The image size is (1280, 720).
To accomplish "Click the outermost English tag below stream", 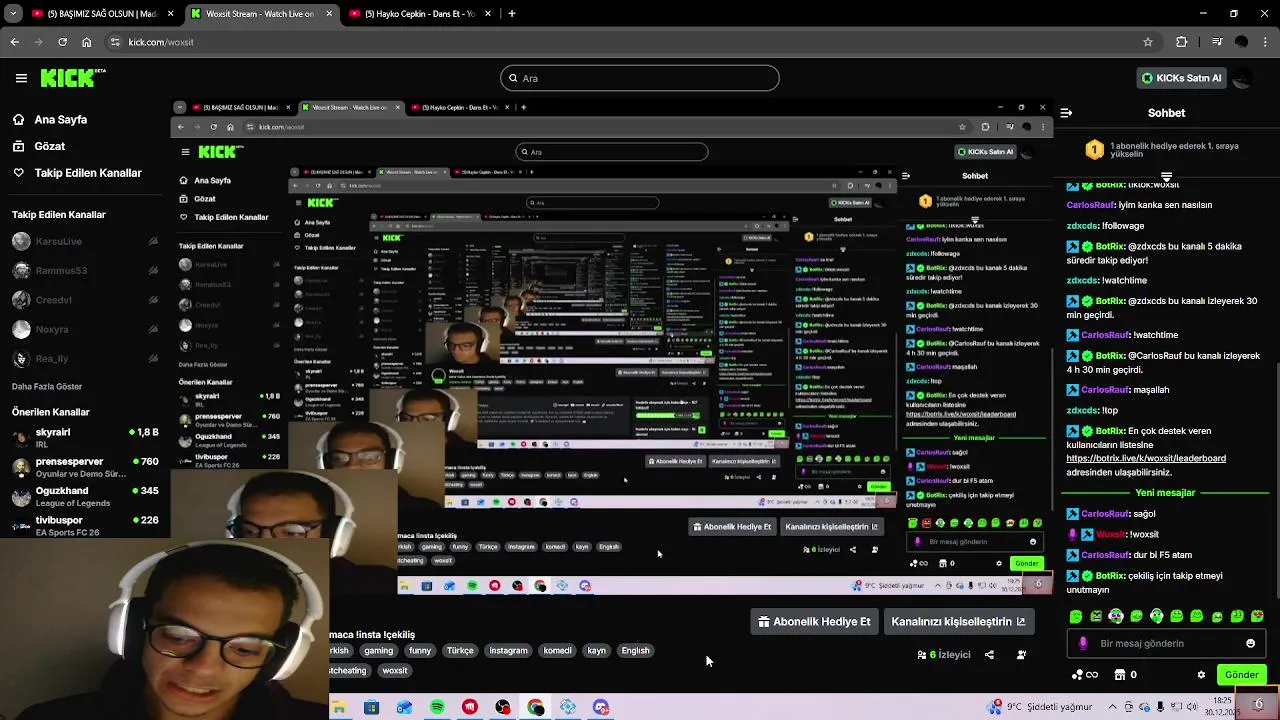I will (x=635, y=651).
